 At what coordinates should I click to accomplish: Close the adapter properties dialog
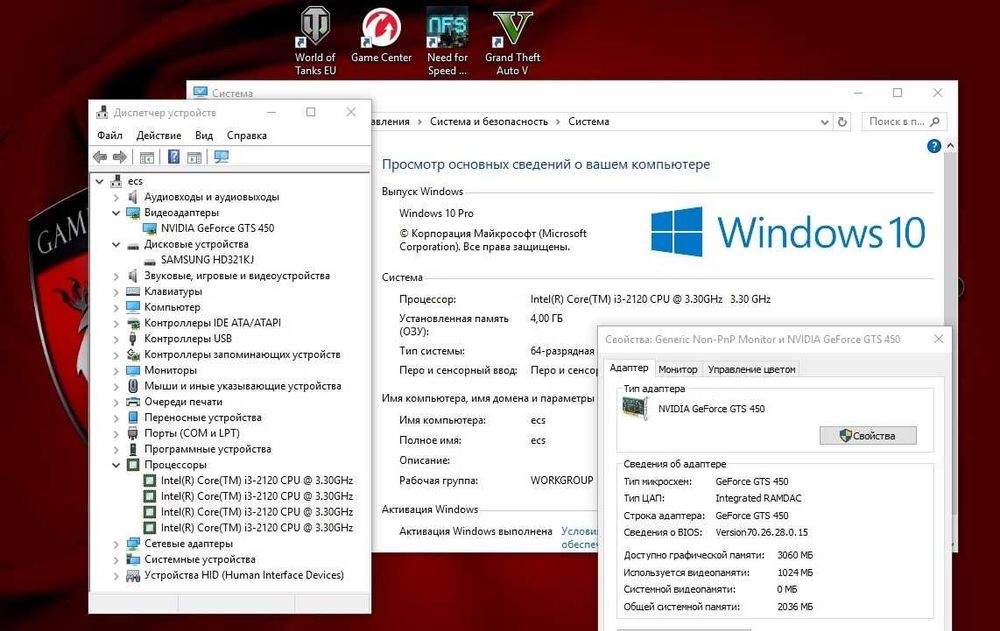[x=938, y=339]
